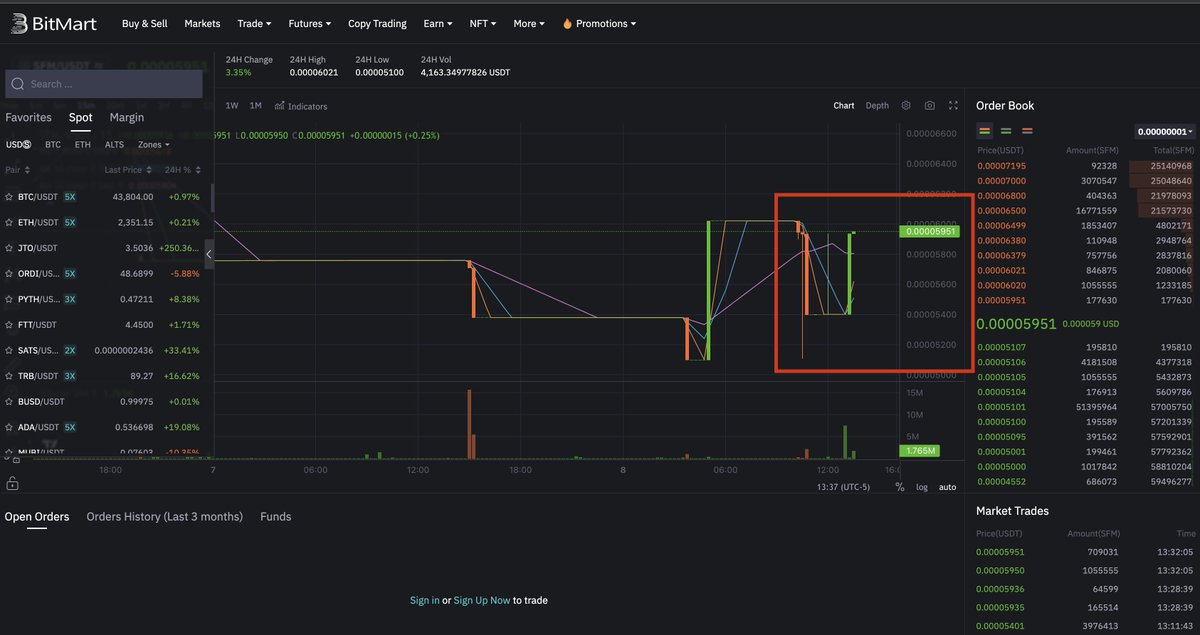This screenshot has width=1200, height=635.
Task: Open Copy Trading page
Action: pyautogui.click(x=377, y=23)
